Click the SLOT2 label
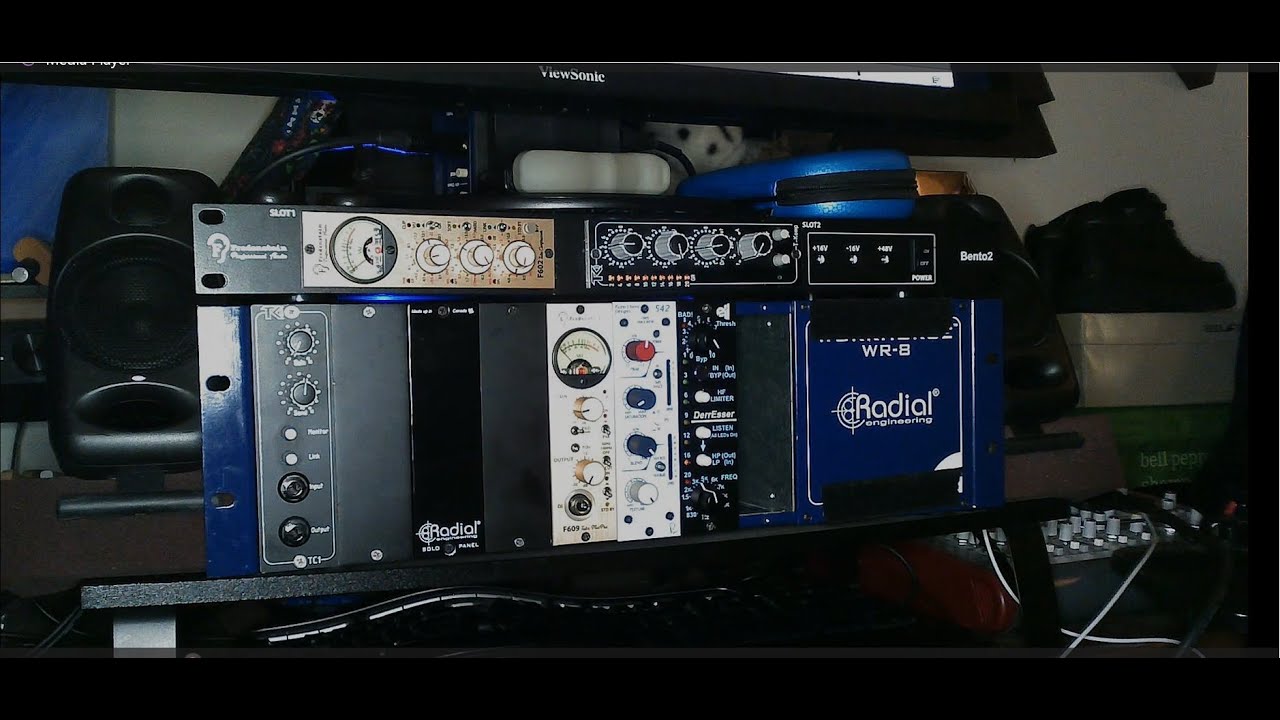The height and width of the screenshot is (720, 1280). click(813, 227)
